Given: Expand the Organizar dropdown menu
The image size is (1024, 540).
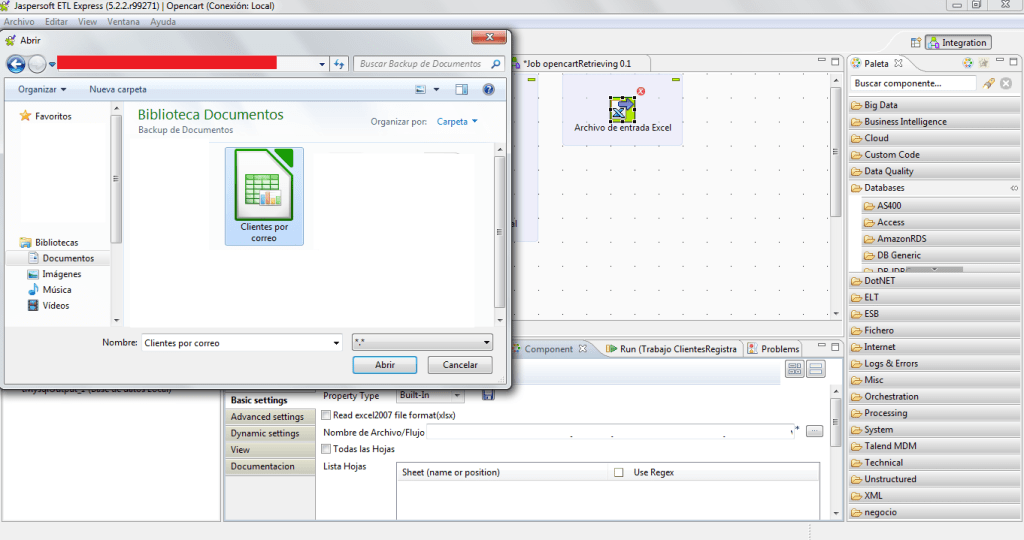Looking at the screenshot, I should tap(41, 89).
